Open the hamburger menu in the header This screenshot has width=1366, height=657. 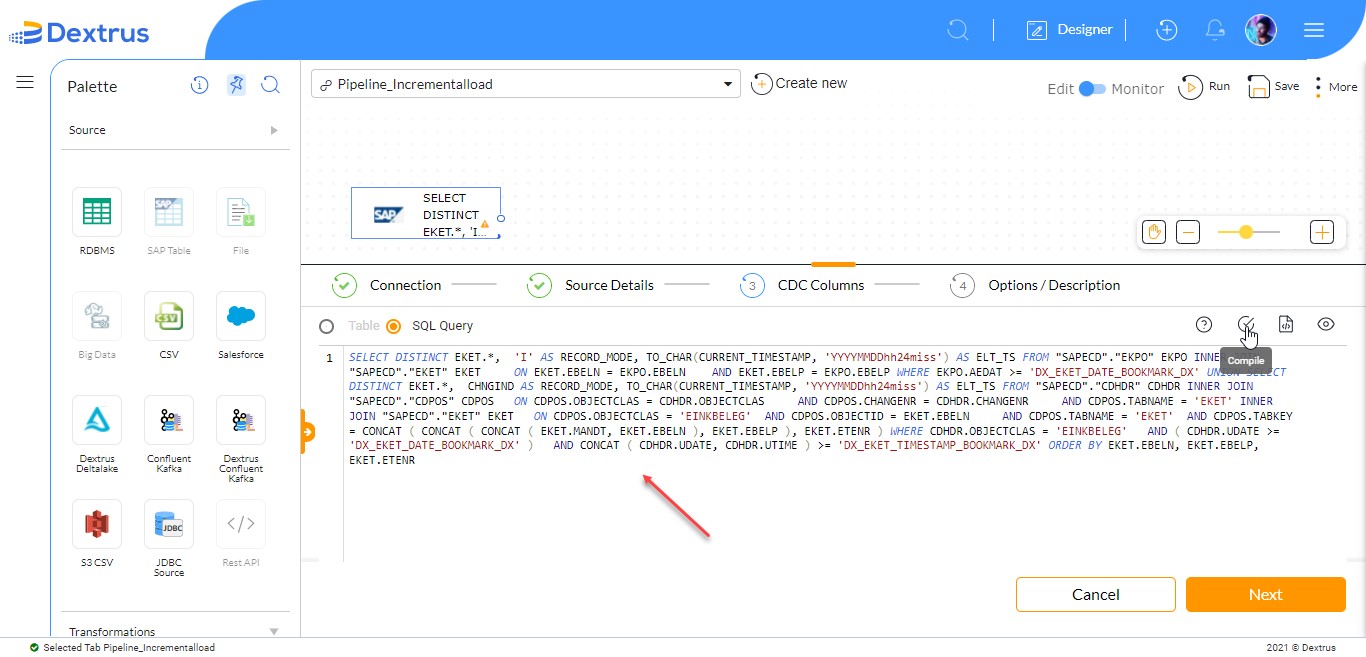tap(1314, 30)
